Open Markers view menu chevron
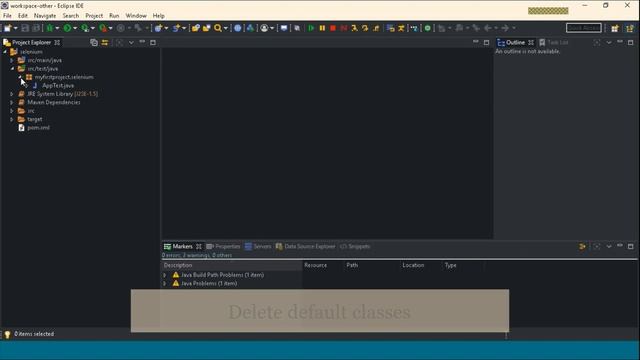640x360 pixels. 609,247
